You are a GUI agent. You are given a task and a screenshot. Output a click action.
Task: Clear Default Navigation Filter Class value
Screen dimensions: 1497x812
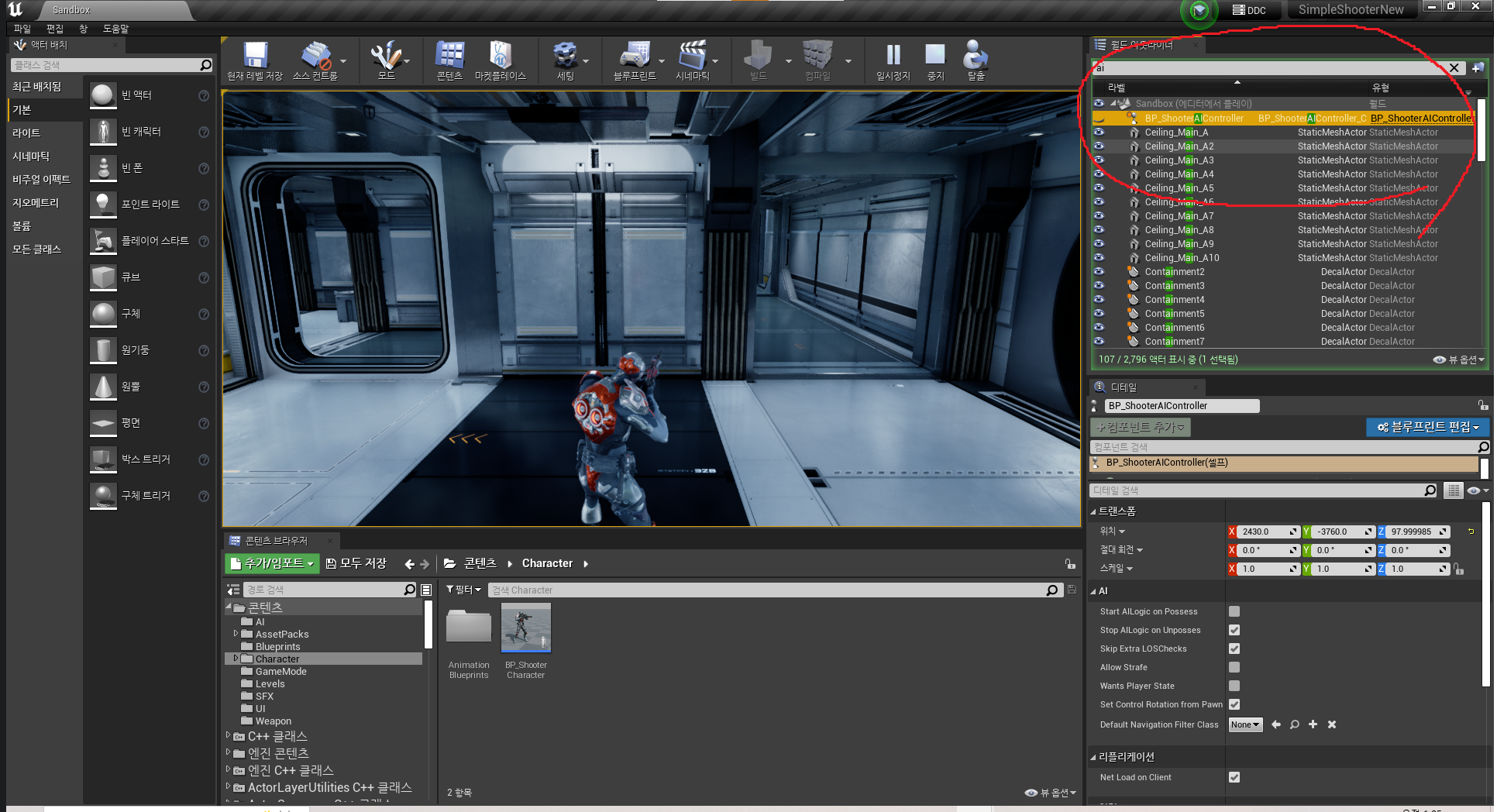[x=1332, y=724]
